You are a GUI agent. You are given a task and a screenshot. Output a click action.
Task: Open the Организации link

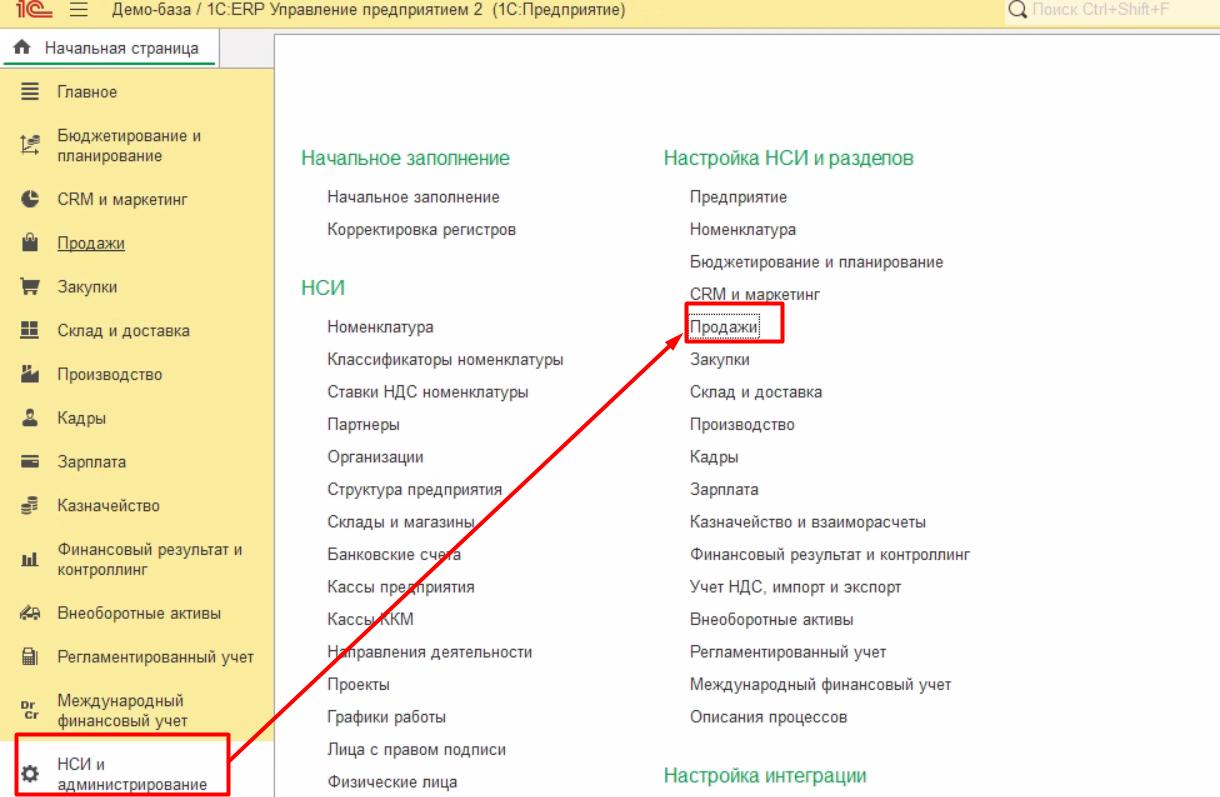tap(375, 457)
